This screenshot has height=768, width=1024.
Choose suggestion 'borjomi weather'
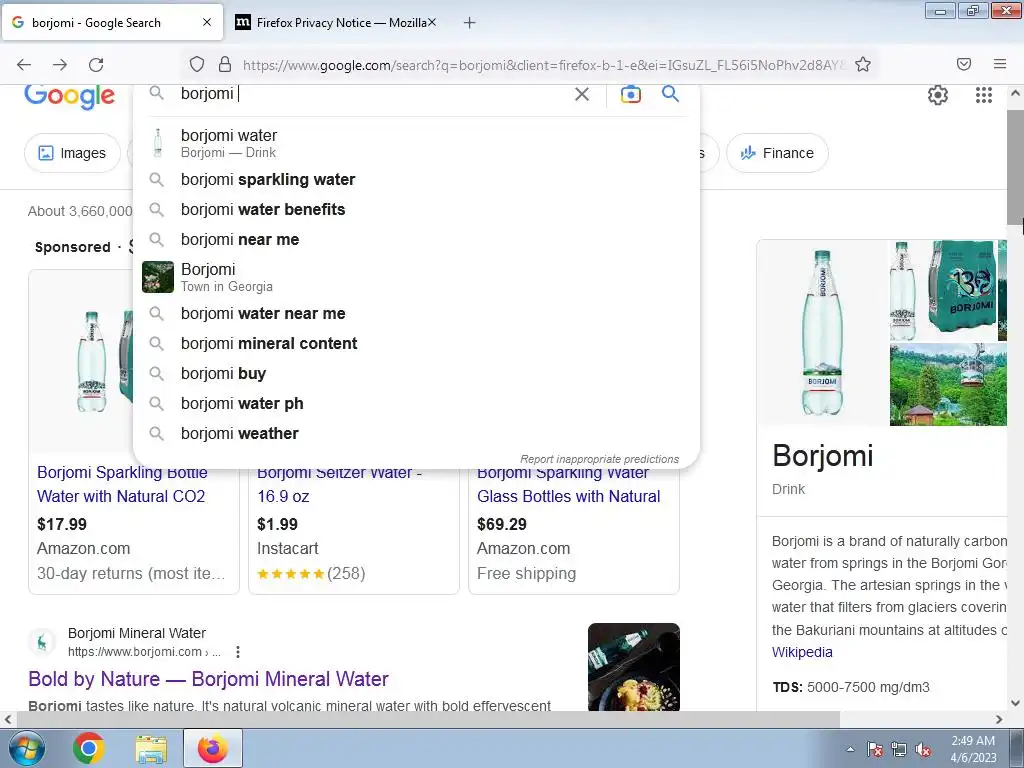[416, 434]
